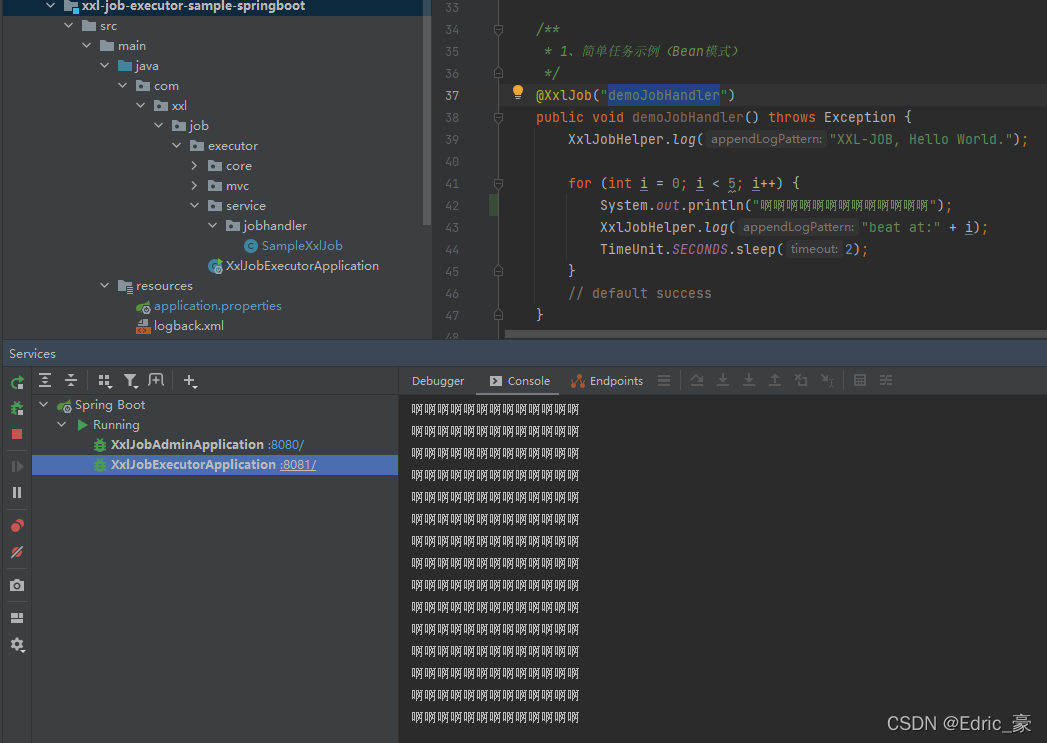Click the debug rerun bug icon in Services
Image resolution: width=1047 pixels, height=743 pixels.
pos(17,408)
